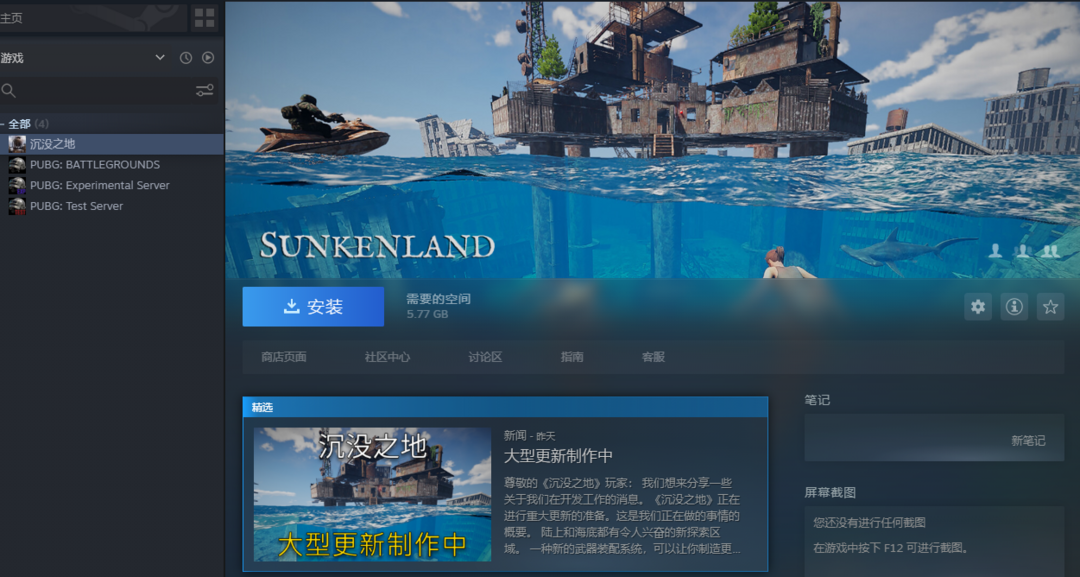Click the clock icon to sort by recent
This screenshot has height=577, width=1080.
tap(186, 58)
